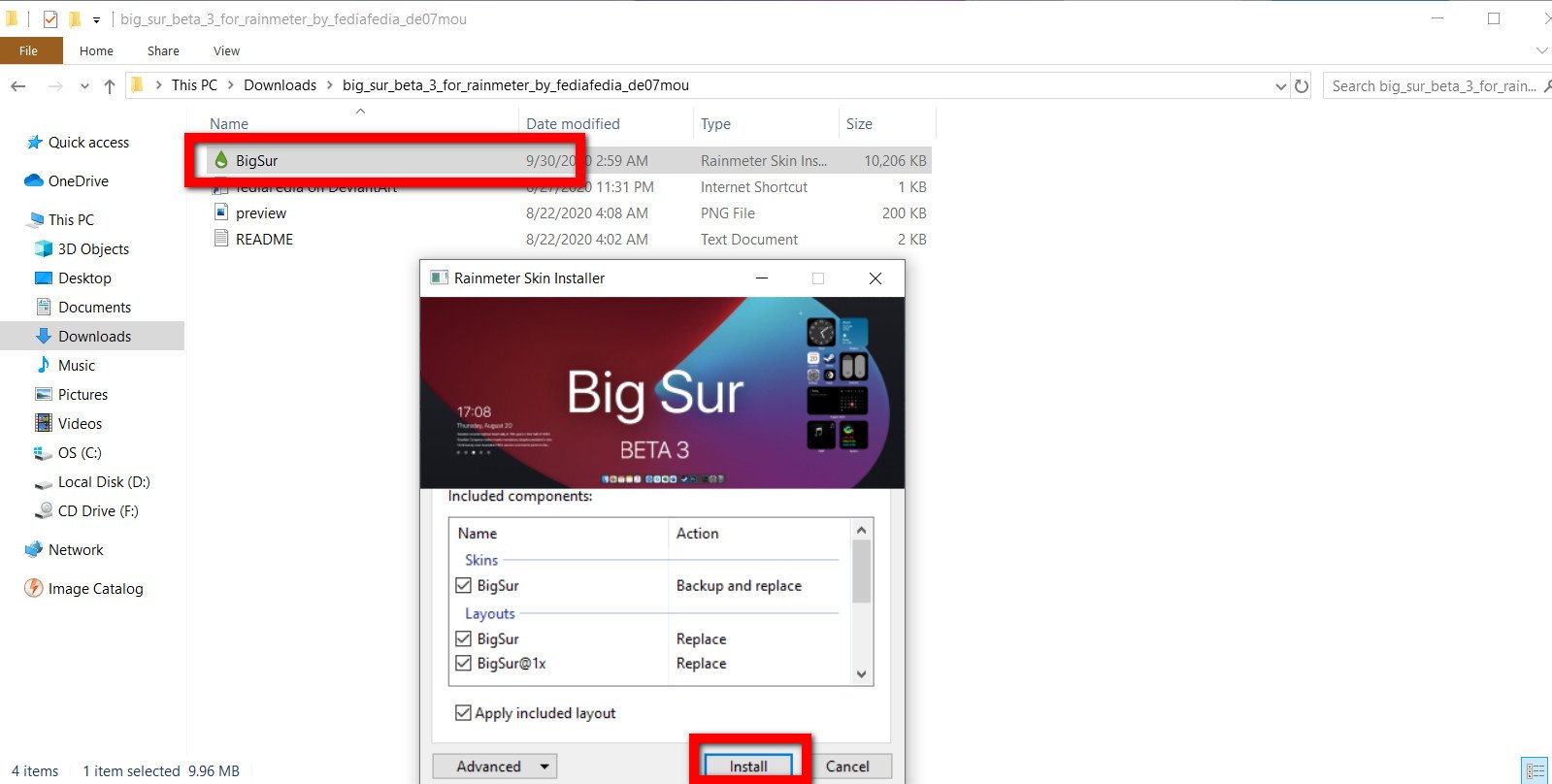Click the Internet Shortcut file row
The width and height of the screenshot is (1552, 784).
568,187
